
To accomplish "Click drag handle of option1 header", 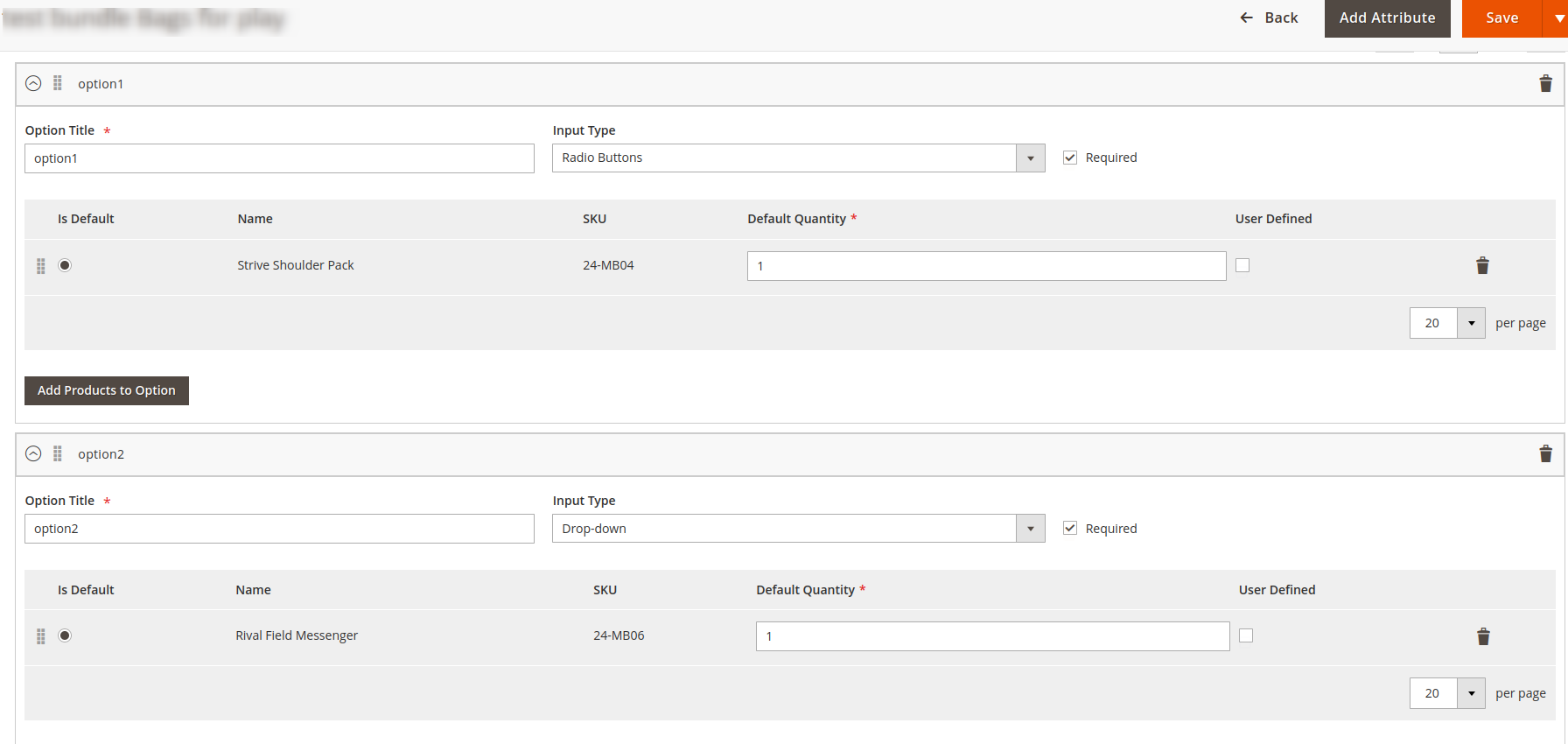I will coord(58,83).
